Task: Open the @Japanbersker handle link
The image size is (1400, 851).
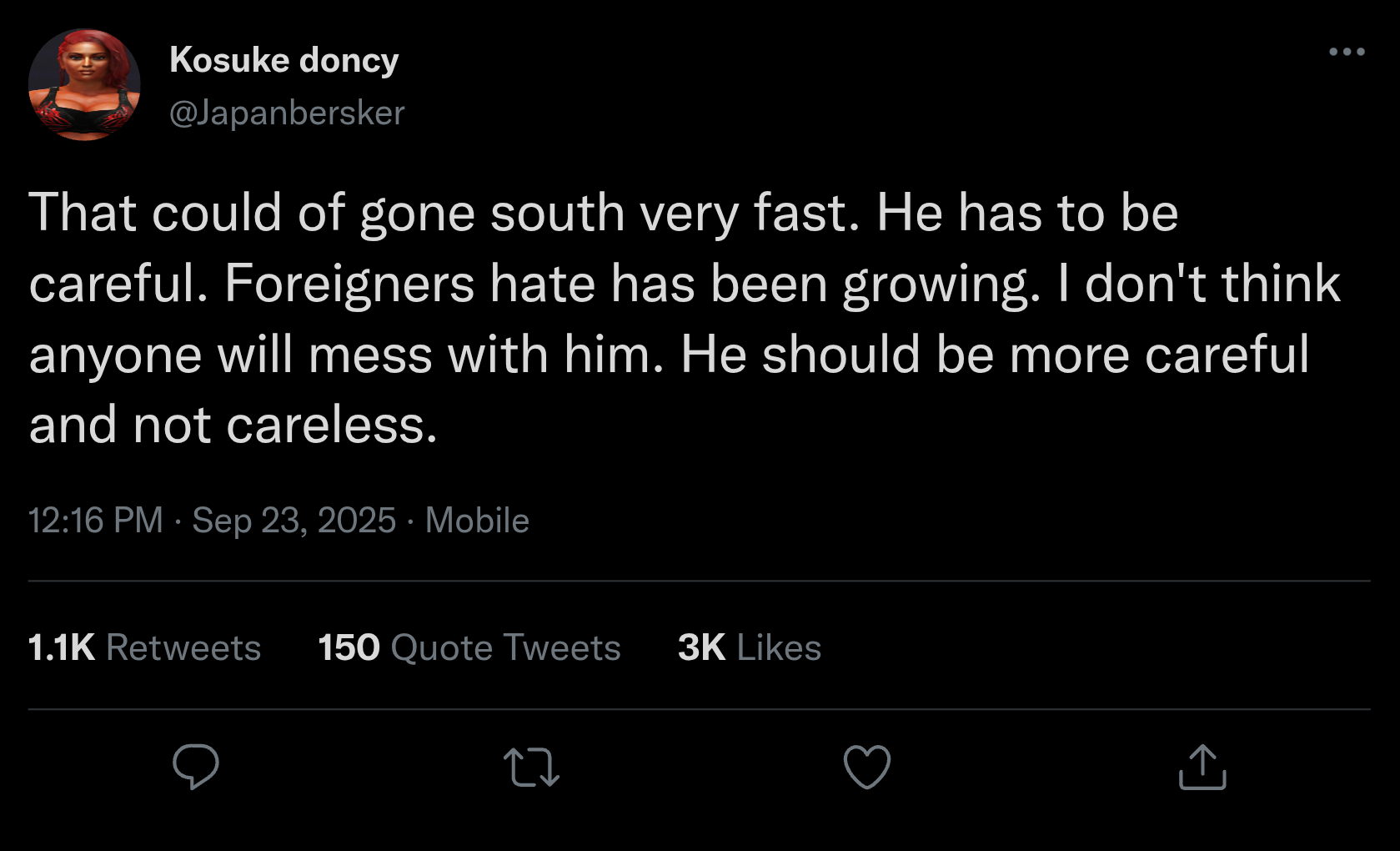Action: 287,113
